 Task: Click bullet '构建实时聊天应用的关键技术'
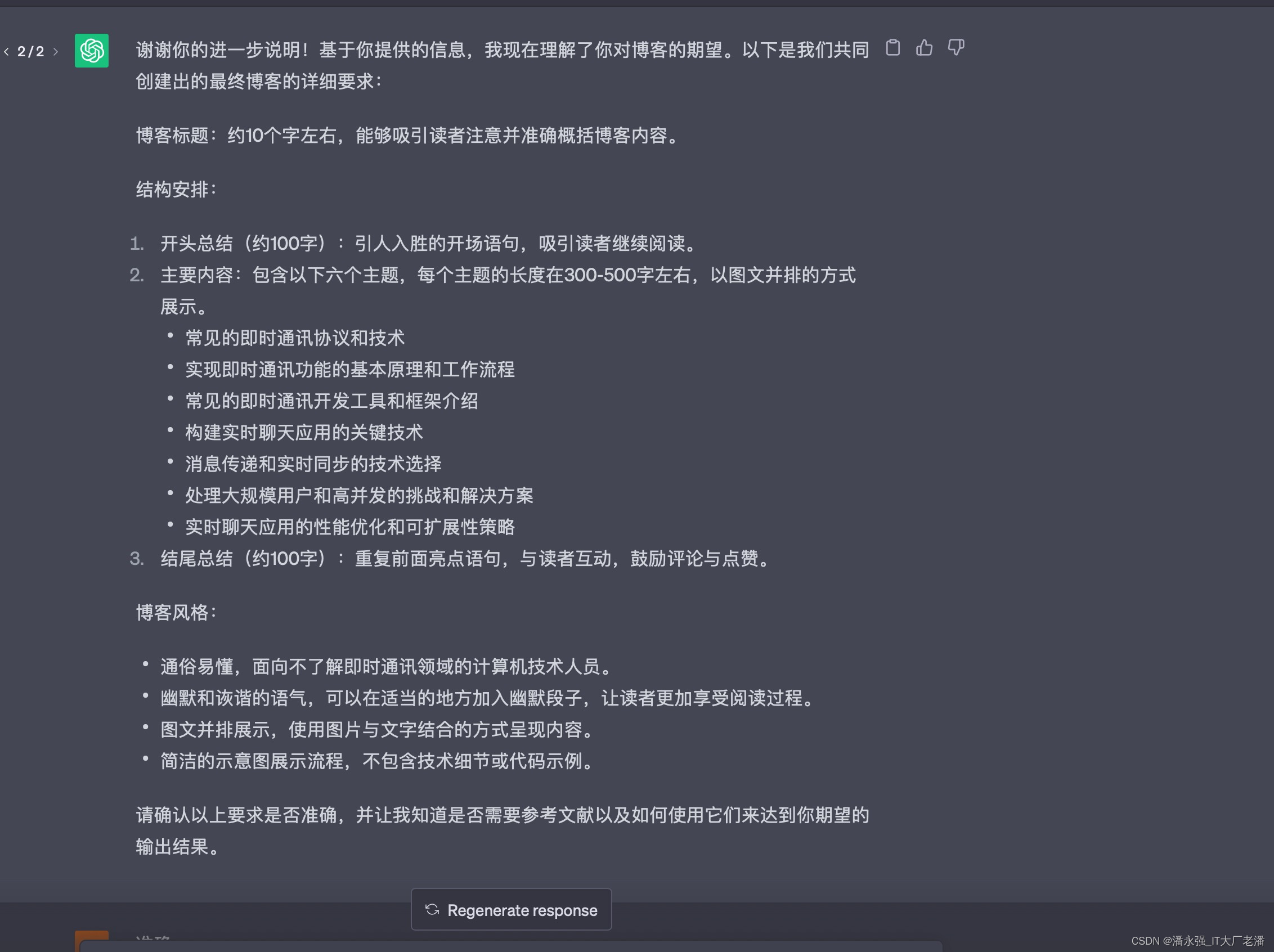(304, 433)
